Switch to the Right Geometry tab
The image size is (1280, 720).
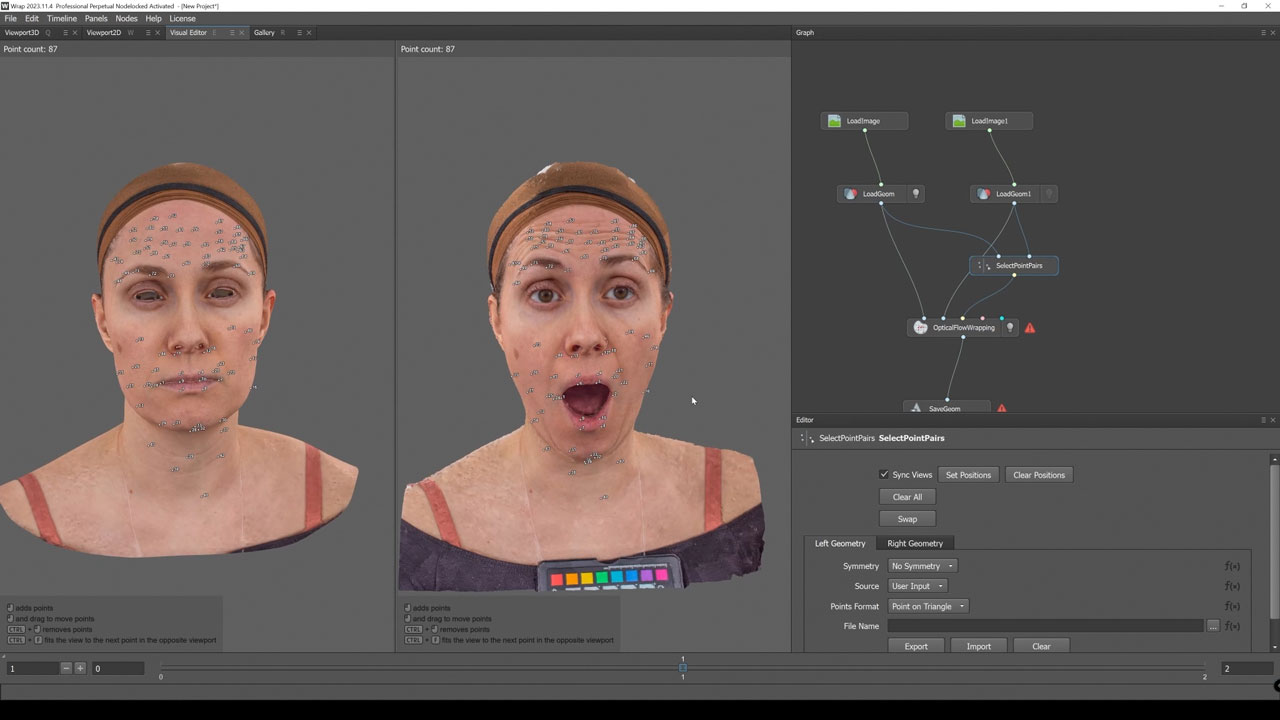point(915,543)
